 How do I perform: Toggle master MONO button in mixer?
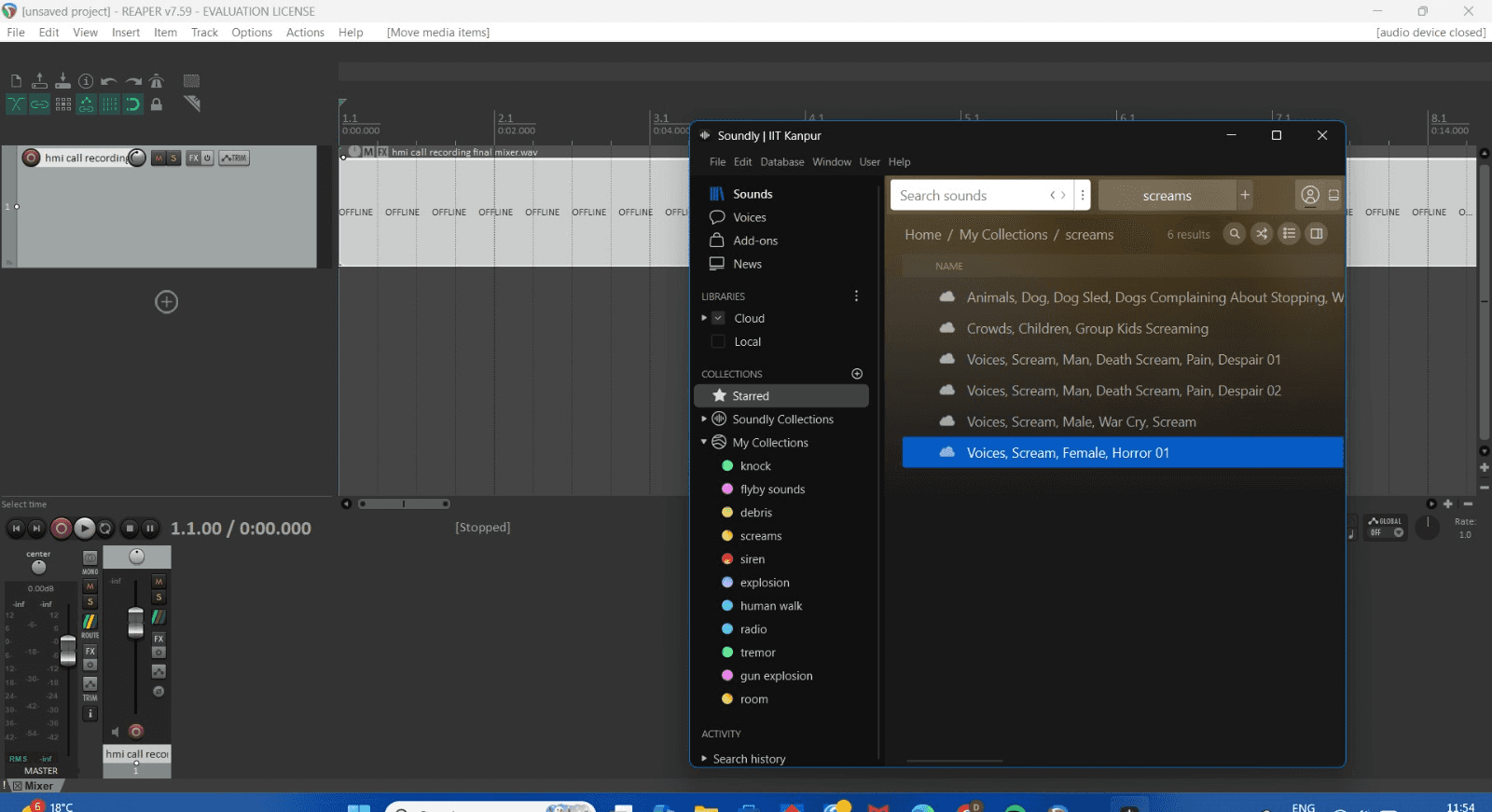pos(90,558)
